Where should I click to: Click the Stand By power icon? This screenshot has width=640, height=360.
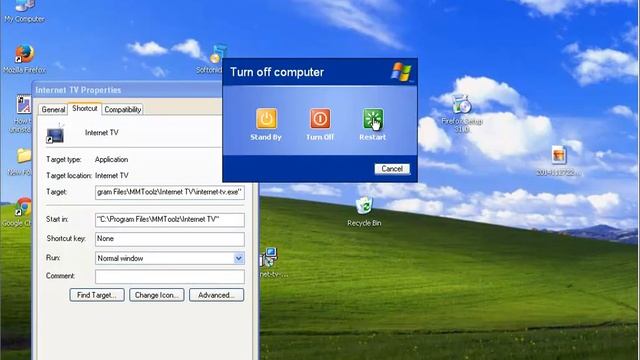pos(266,118)
